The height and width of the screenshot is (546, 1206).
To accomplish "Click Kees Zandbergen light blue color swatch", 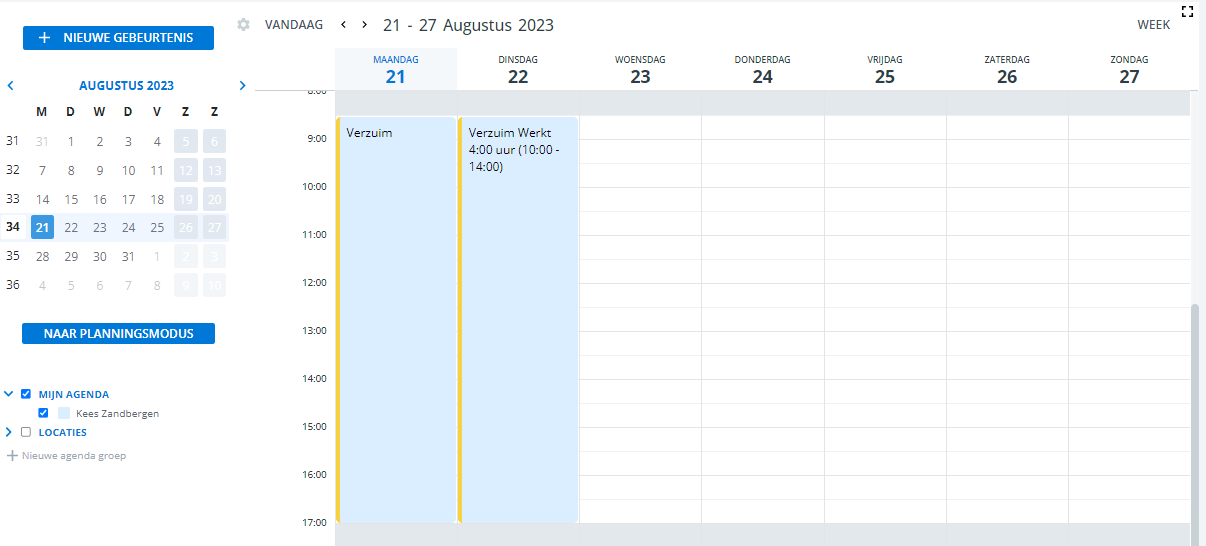I will point(64,413).
